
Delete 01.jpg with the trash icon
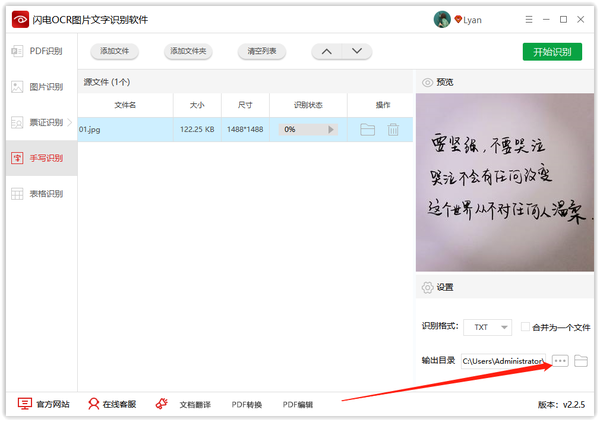(393, 129)
